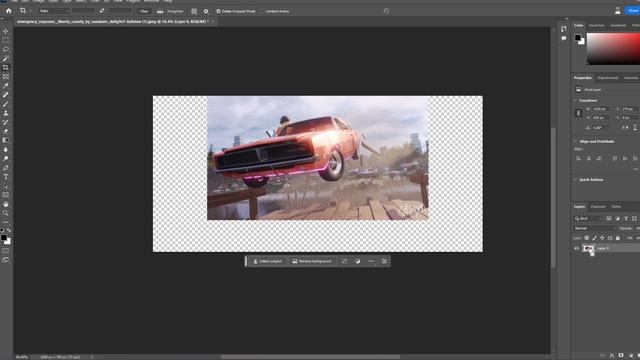Select the Lasso tool
Image resolution: width=640 pixels, height=360 pixels.
tap(6, 49)
